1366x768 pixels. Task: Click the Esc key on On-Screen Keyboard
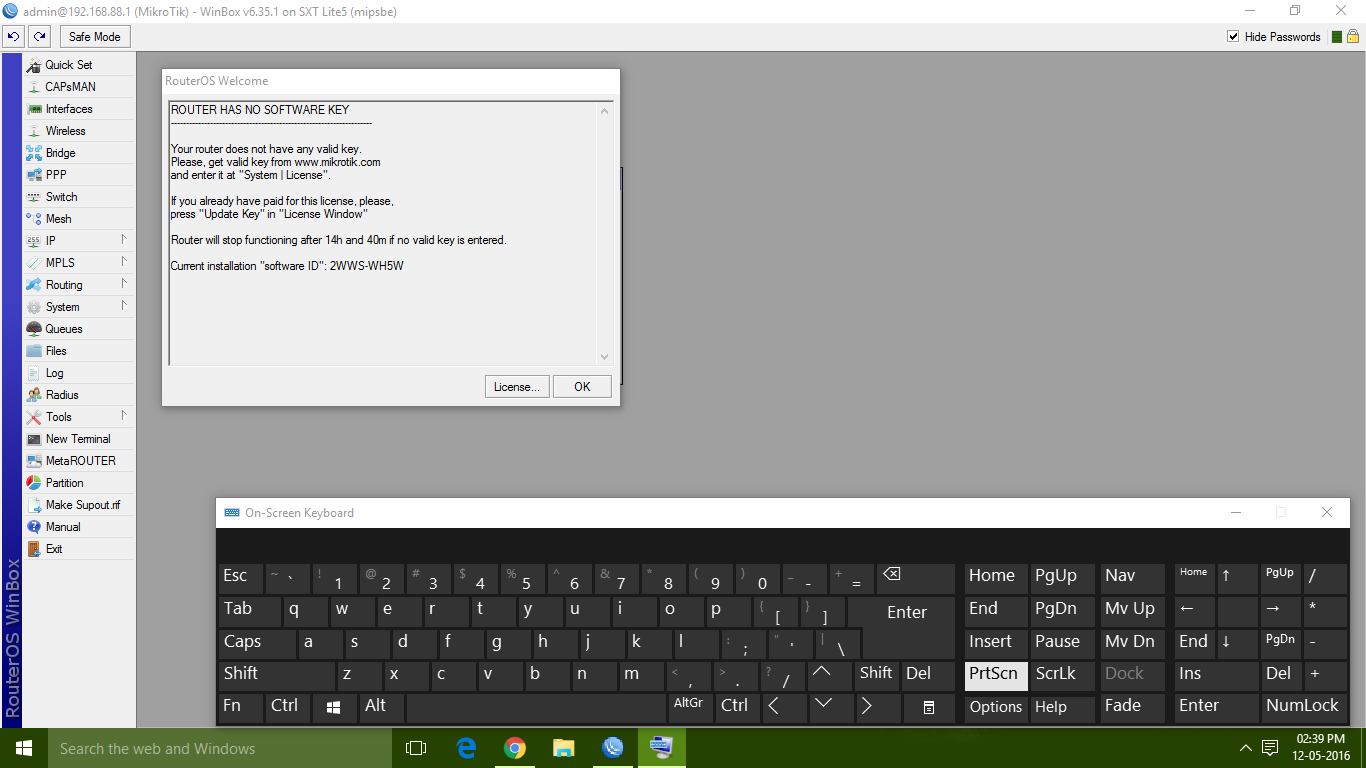click(x=240, y=579)
